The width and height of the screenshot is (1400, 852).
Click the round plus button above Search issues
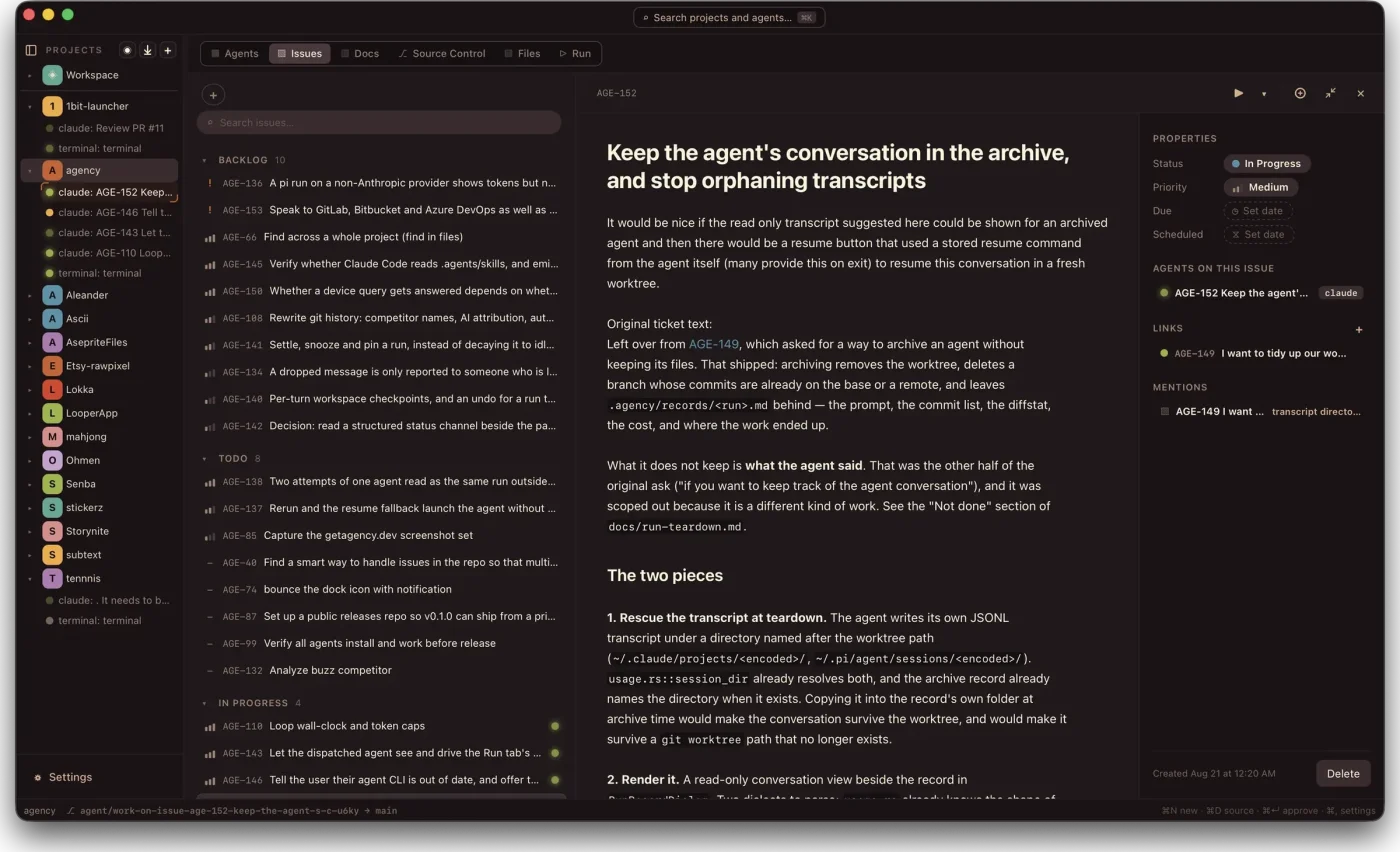(x=213, y=95)
